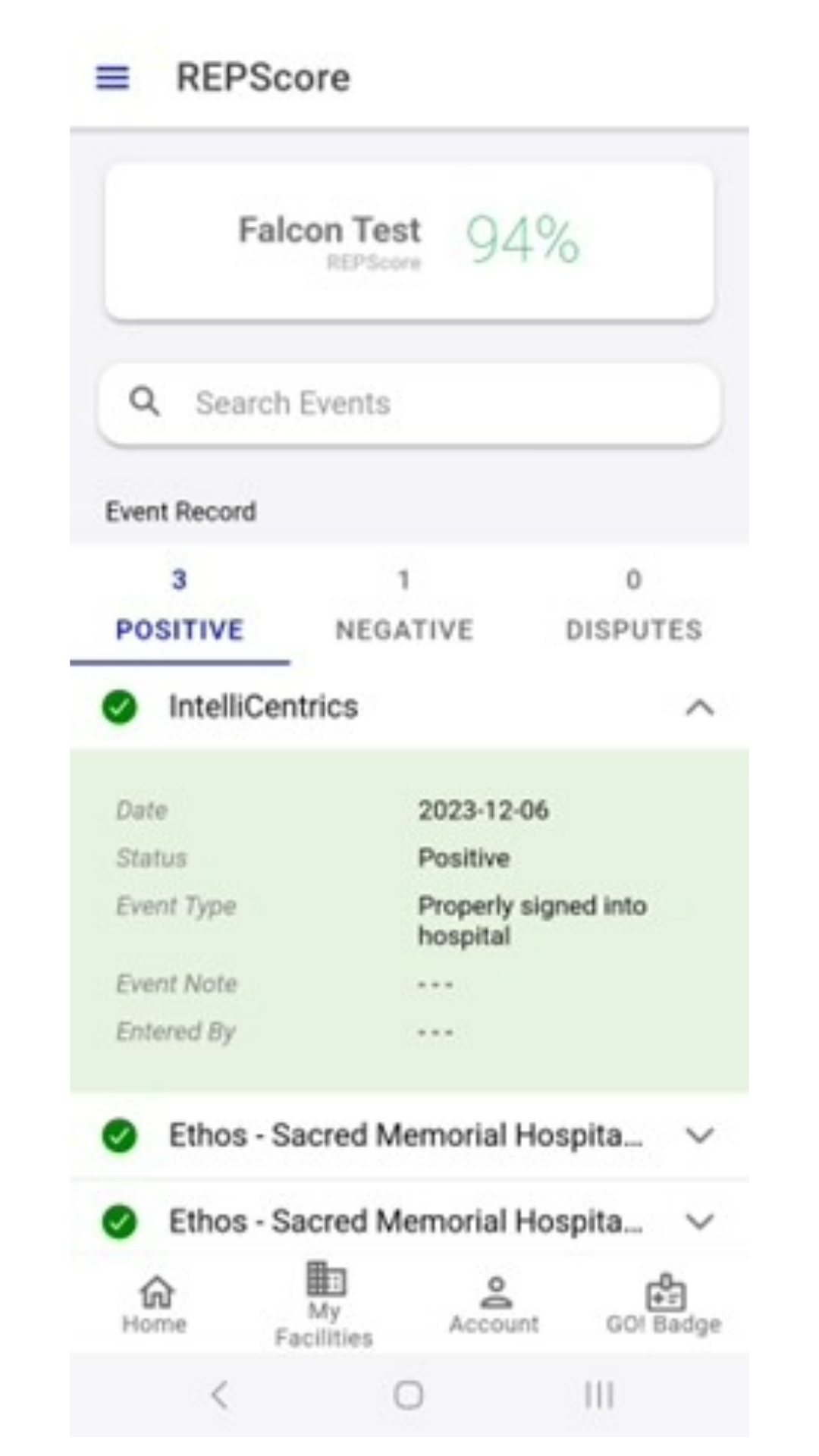The width and height of the screenshot is (819, 1456).
Task: Open Android recent apps button
Action: pos(598,1394)
